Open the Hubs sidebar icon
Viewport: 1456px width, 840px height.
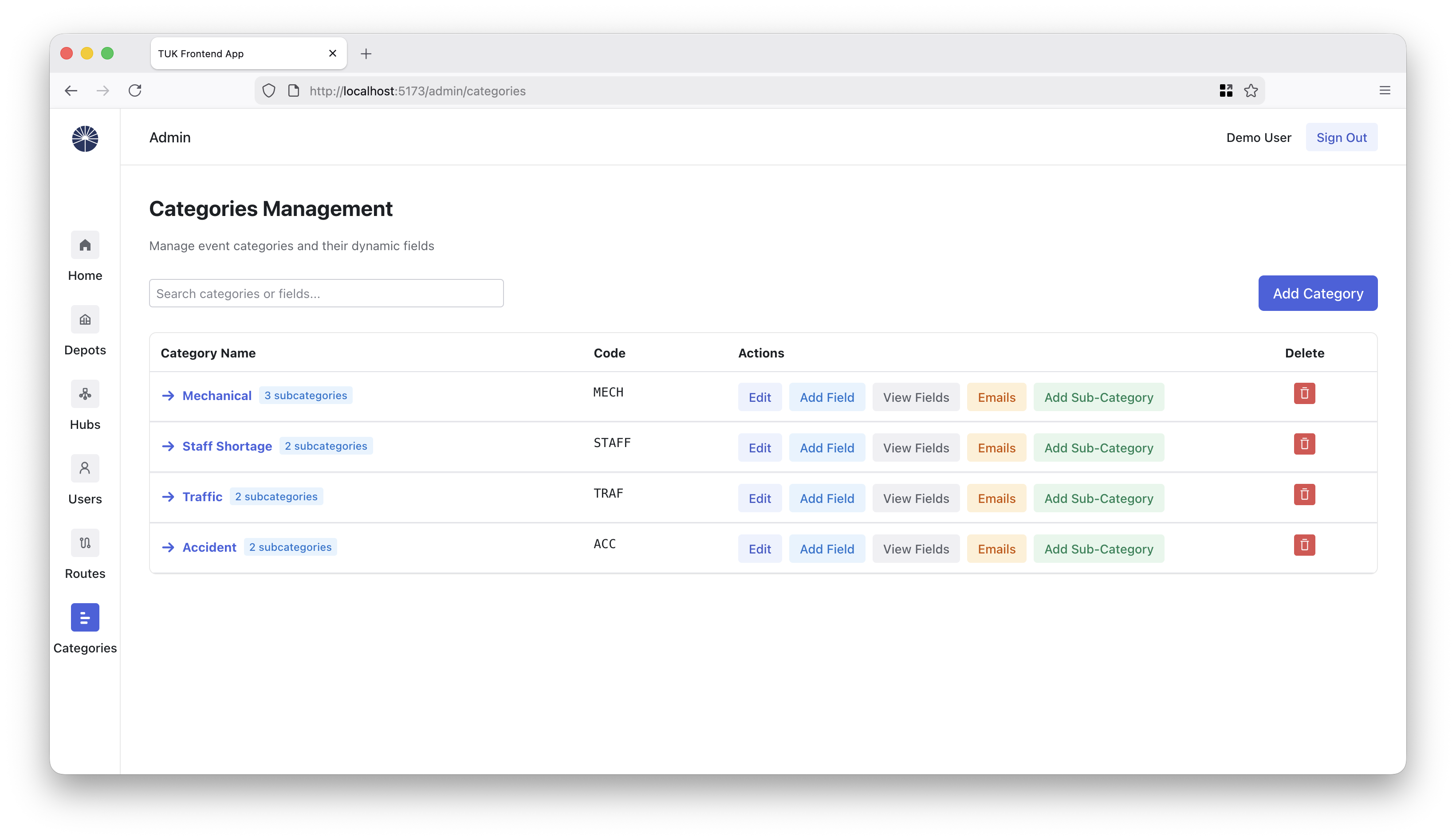[x=85, y=394]
